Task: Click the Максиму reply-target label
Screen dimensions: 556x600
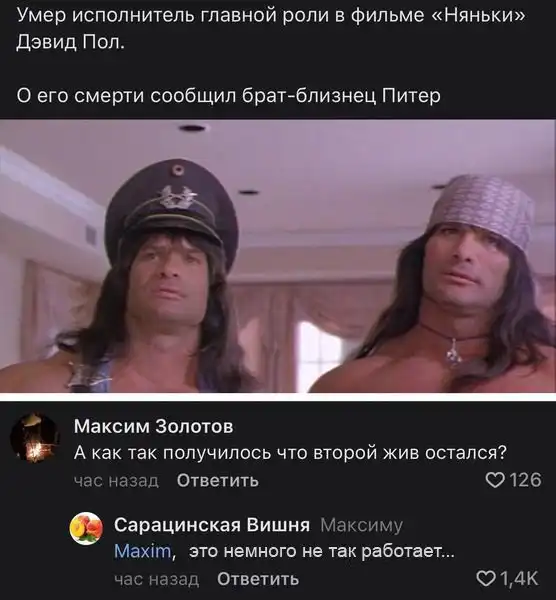Action: [362, 526]
